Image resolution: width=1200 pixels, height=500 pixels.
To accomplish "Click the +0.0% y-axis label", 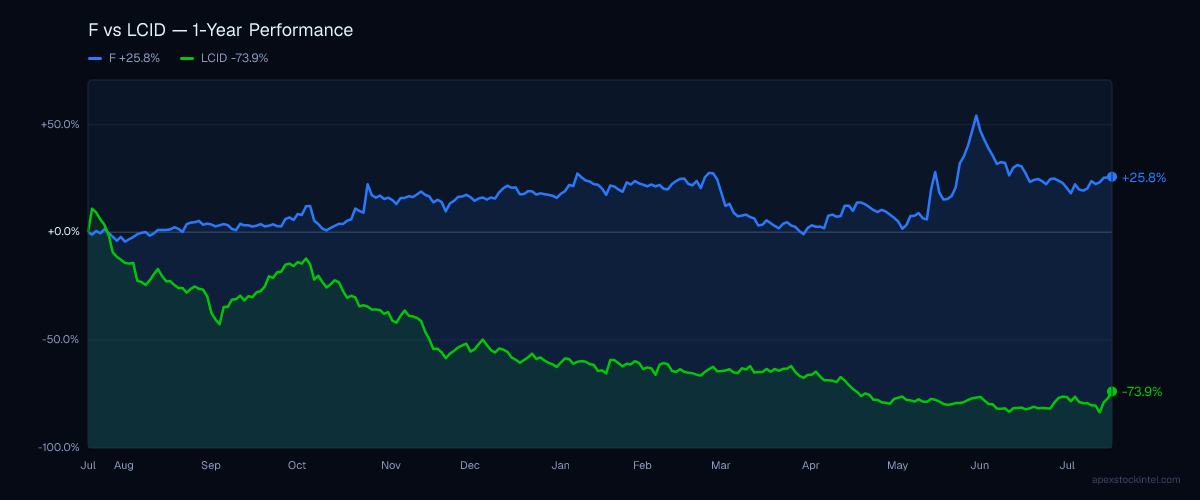I will 64,232.
